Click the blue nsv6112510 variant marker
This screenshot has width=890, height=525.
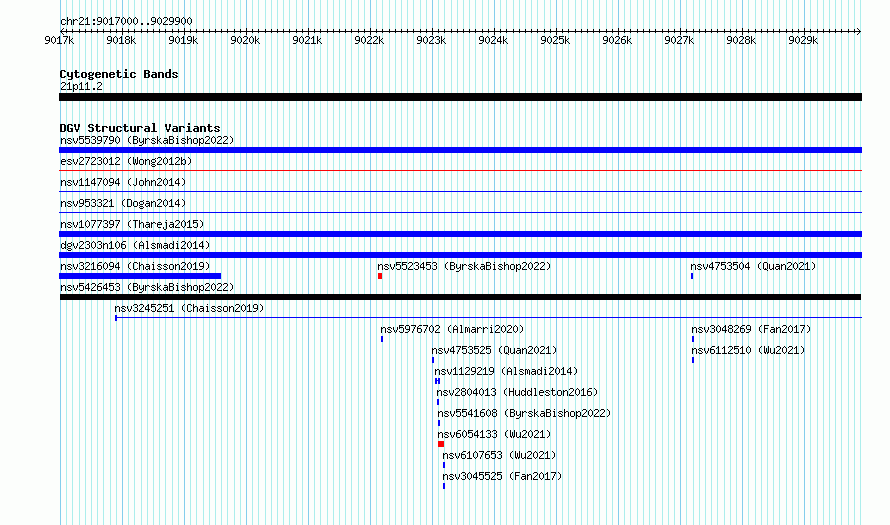tap(693, 360)
